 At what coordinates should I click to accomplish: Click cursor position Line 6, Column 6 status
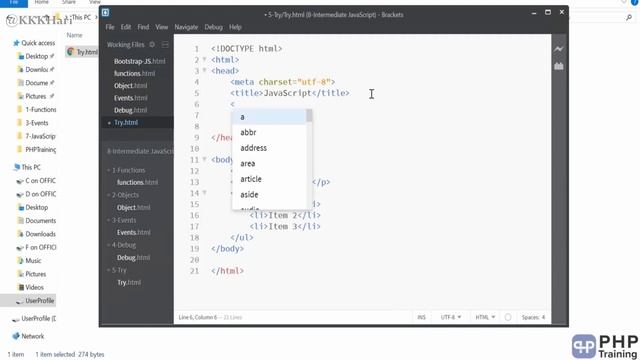(198, 317)
